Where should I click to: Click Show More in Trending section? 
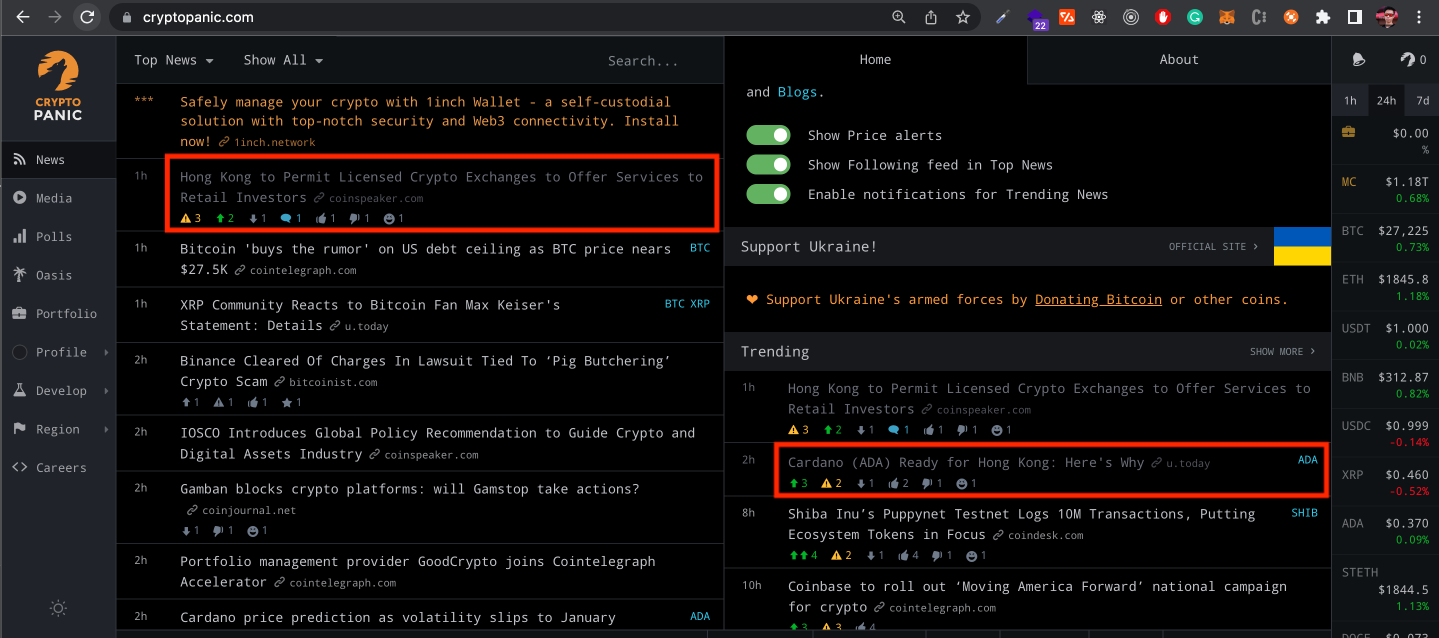[1282, 352]
